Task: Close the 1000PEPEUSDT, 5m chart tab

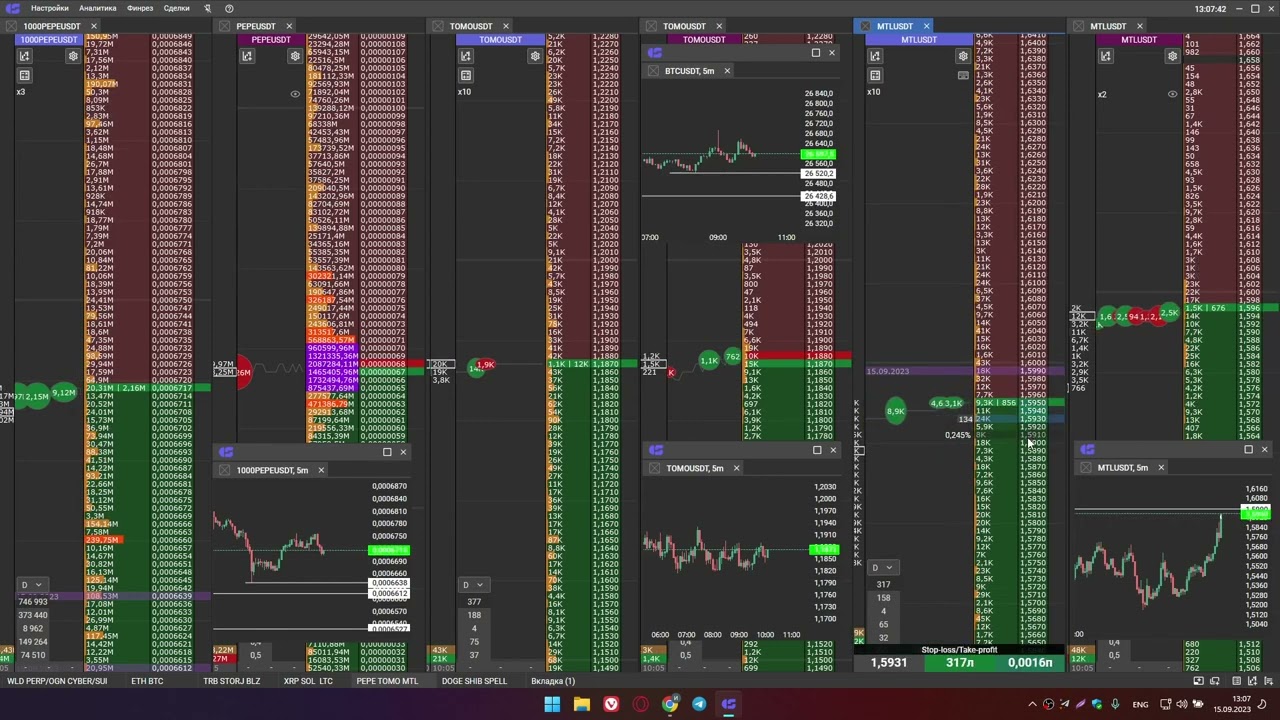Action: coord(321,470)
